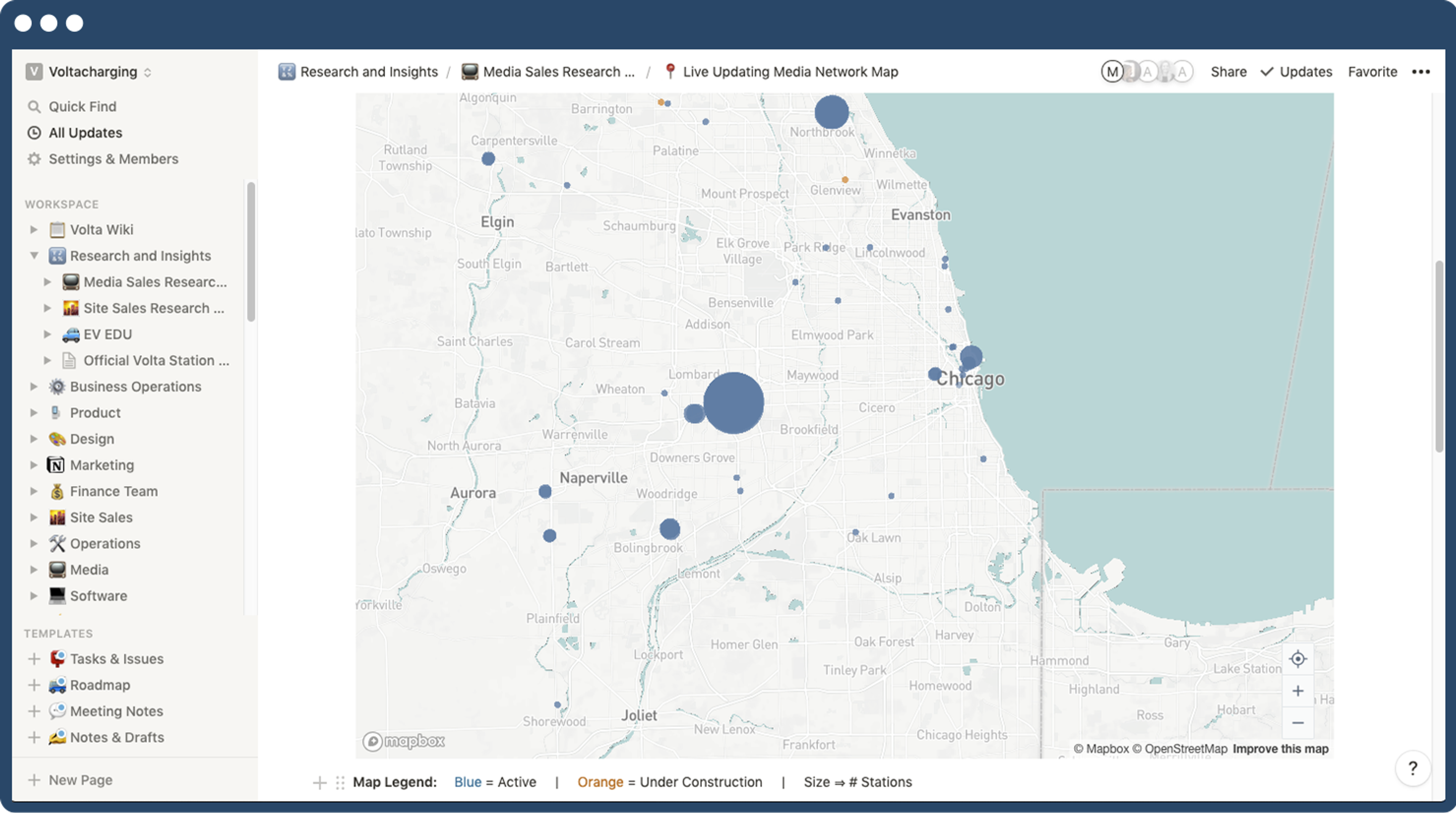Viewport: 1456px width, 813px height.
Task: Click the large blue marker near Northbrook
Action: click(x=832, y=112)
